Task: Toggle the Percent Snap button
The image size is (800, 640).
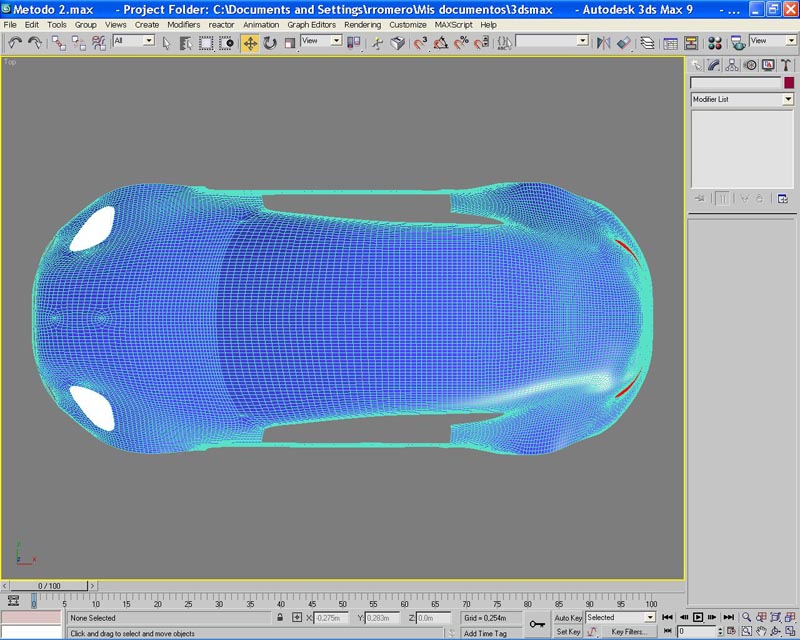Action: 461,43
